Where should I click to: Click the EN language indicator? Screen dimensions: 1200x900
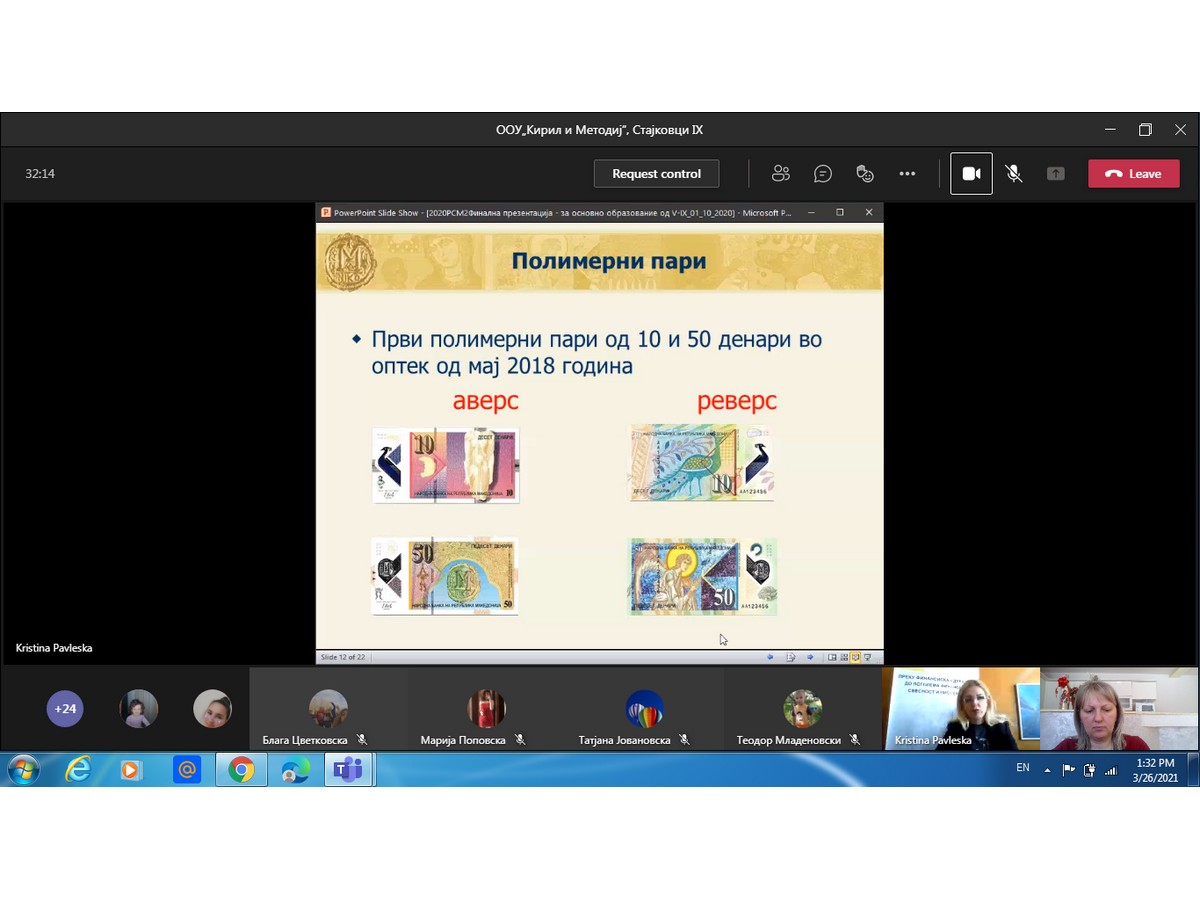point(1022,768)
